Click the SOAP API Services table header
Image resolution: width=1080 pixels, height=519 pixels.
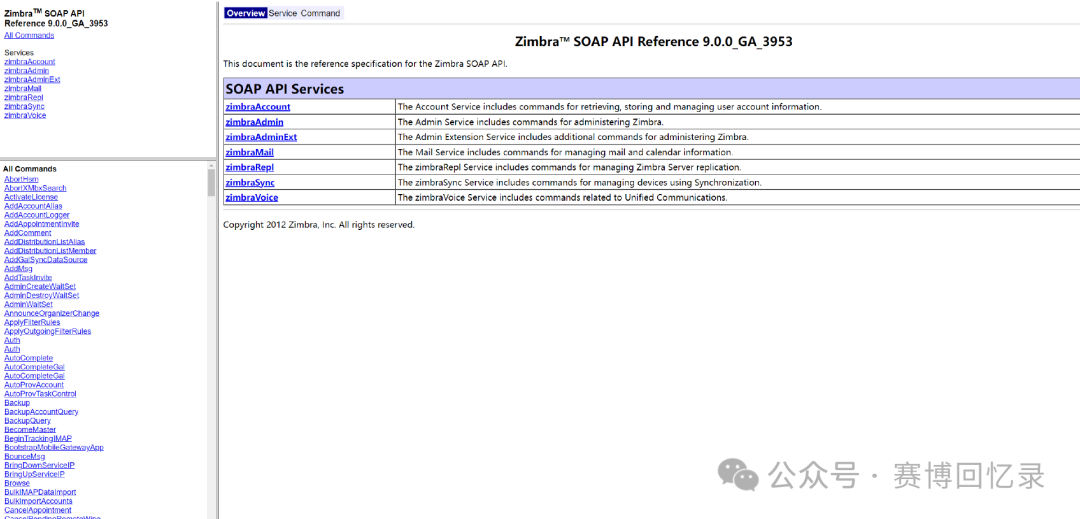(652, 89)
